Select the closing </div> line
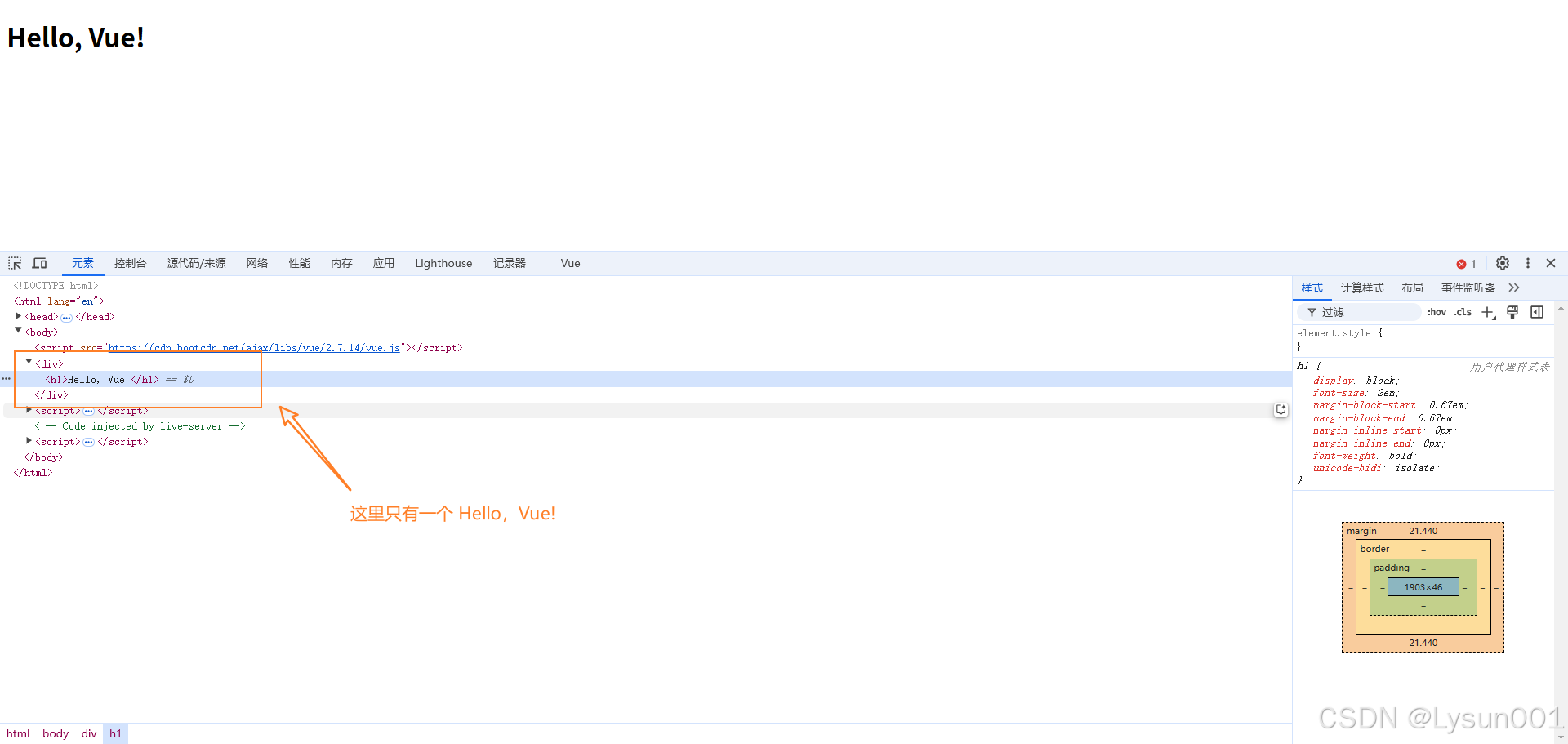 click(51, 395)
